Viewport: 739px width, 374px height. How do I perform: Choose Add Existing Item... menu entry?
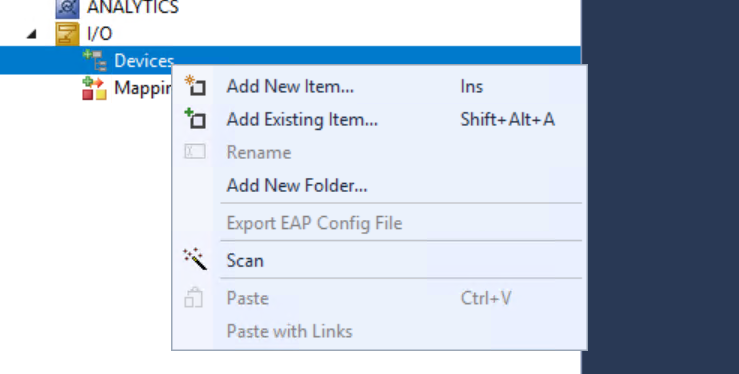coord(302,120)
